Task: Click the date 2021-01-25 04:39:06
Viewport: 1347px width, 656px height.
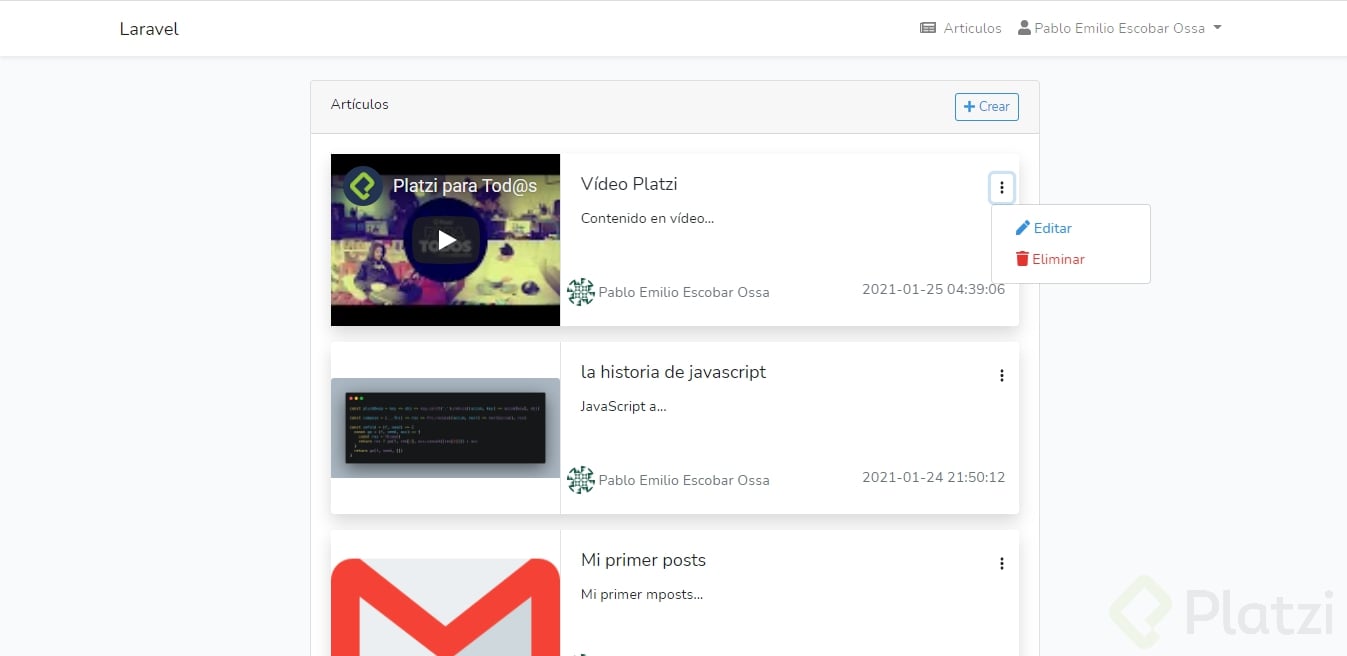Action: click(x=934, y=289)
